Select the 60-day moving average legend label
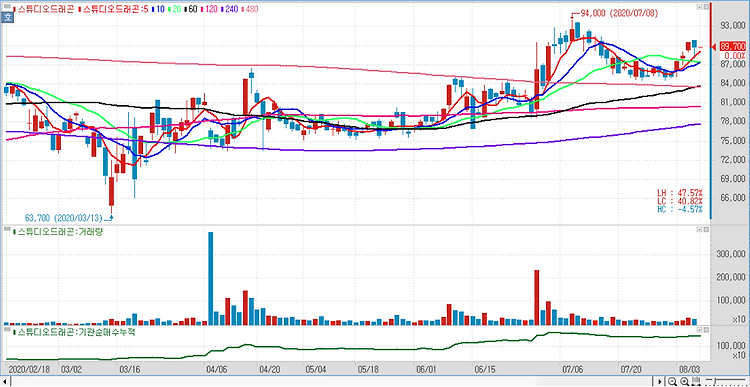Image resolution: width=750 pixels, height=387 pixels. (x=190, y=9)
